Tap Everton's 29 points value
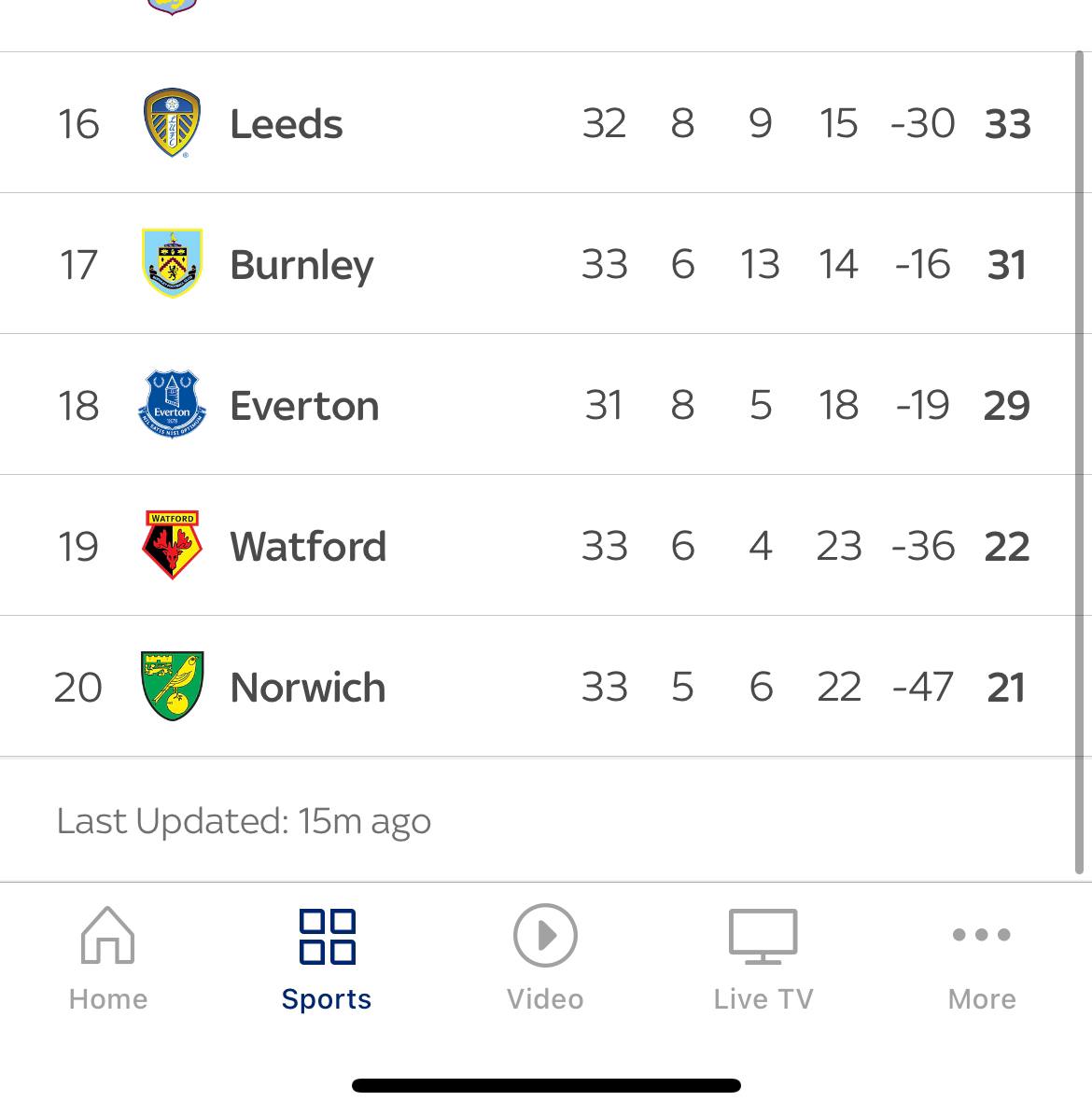 click(x=1007, y=405)
